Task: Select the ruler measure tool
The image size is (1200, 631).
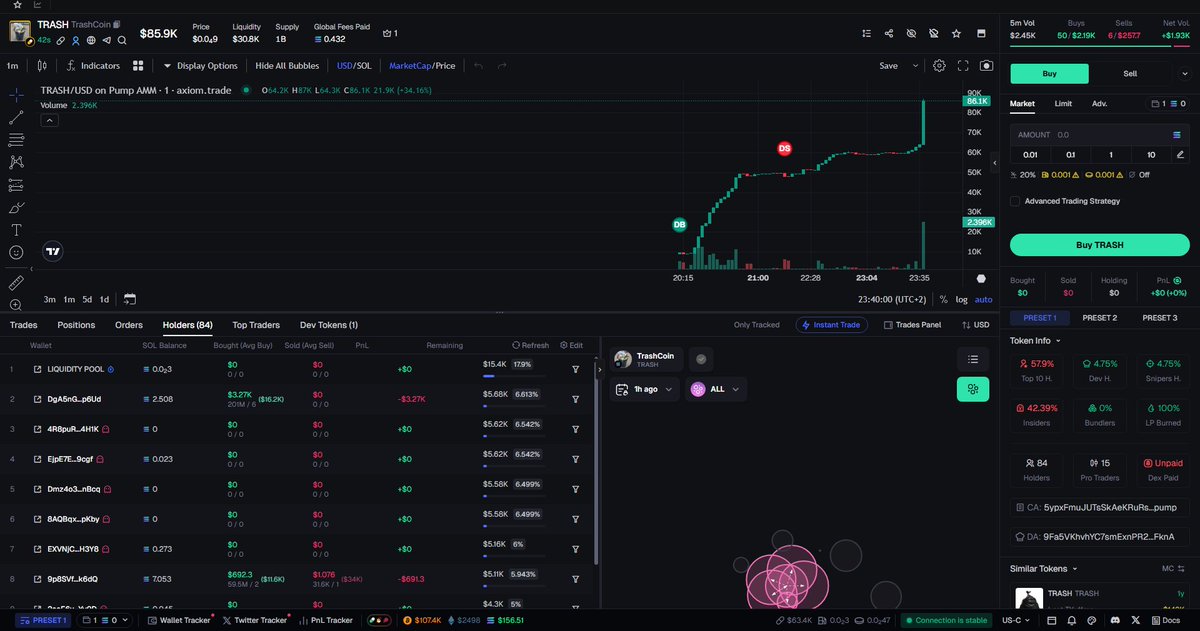Action: tap(16, 283)
